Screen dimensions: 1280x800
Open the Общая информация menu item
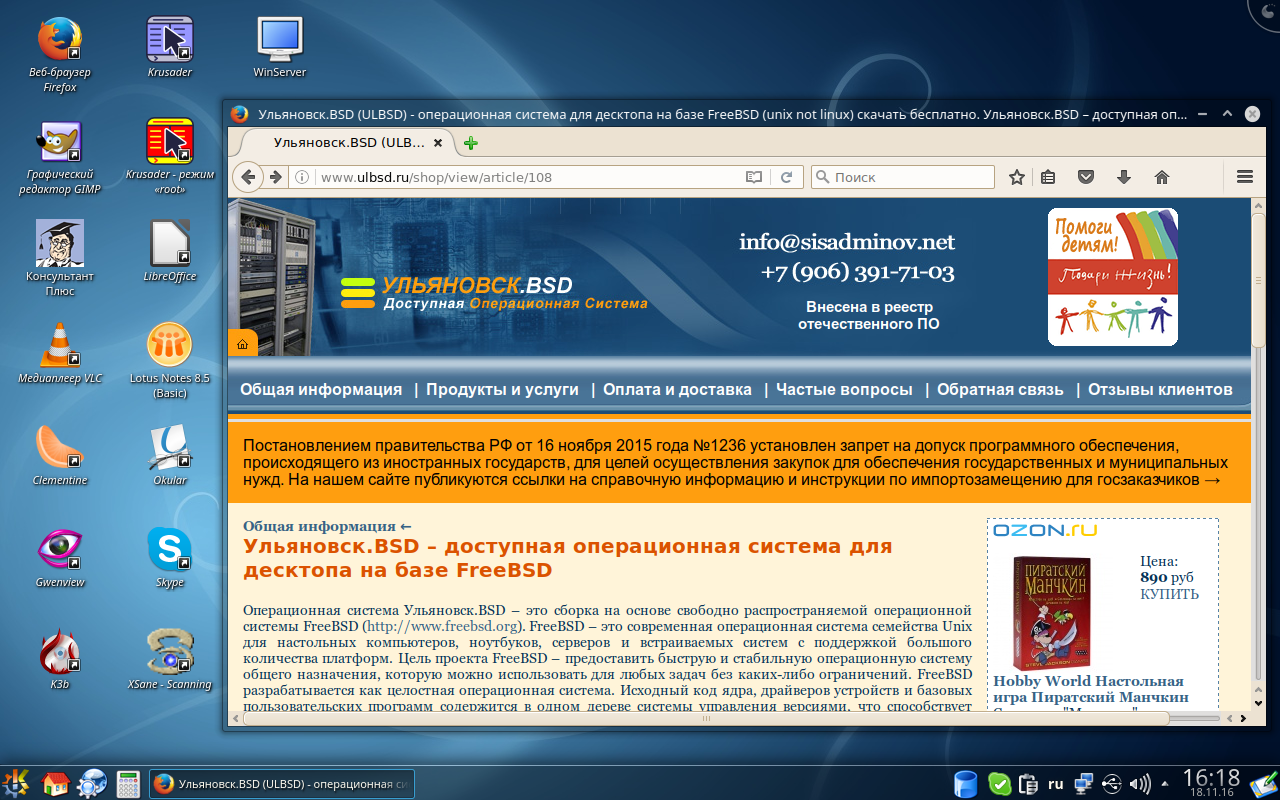pos(321,390)
